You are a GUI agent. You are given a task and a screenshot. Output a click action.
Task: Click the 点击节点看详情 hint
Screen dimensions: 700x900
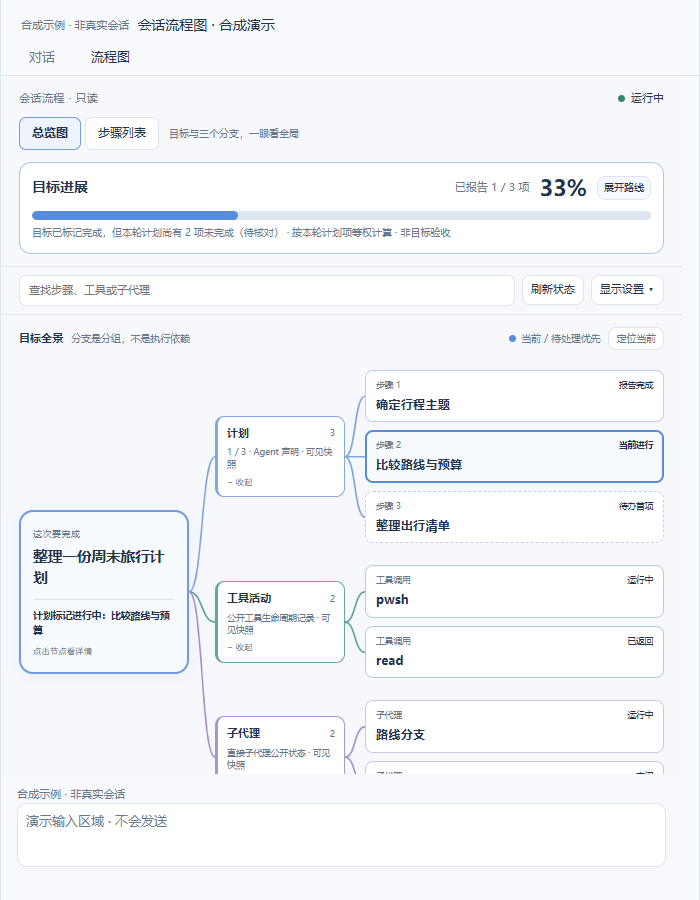[62, 651]
